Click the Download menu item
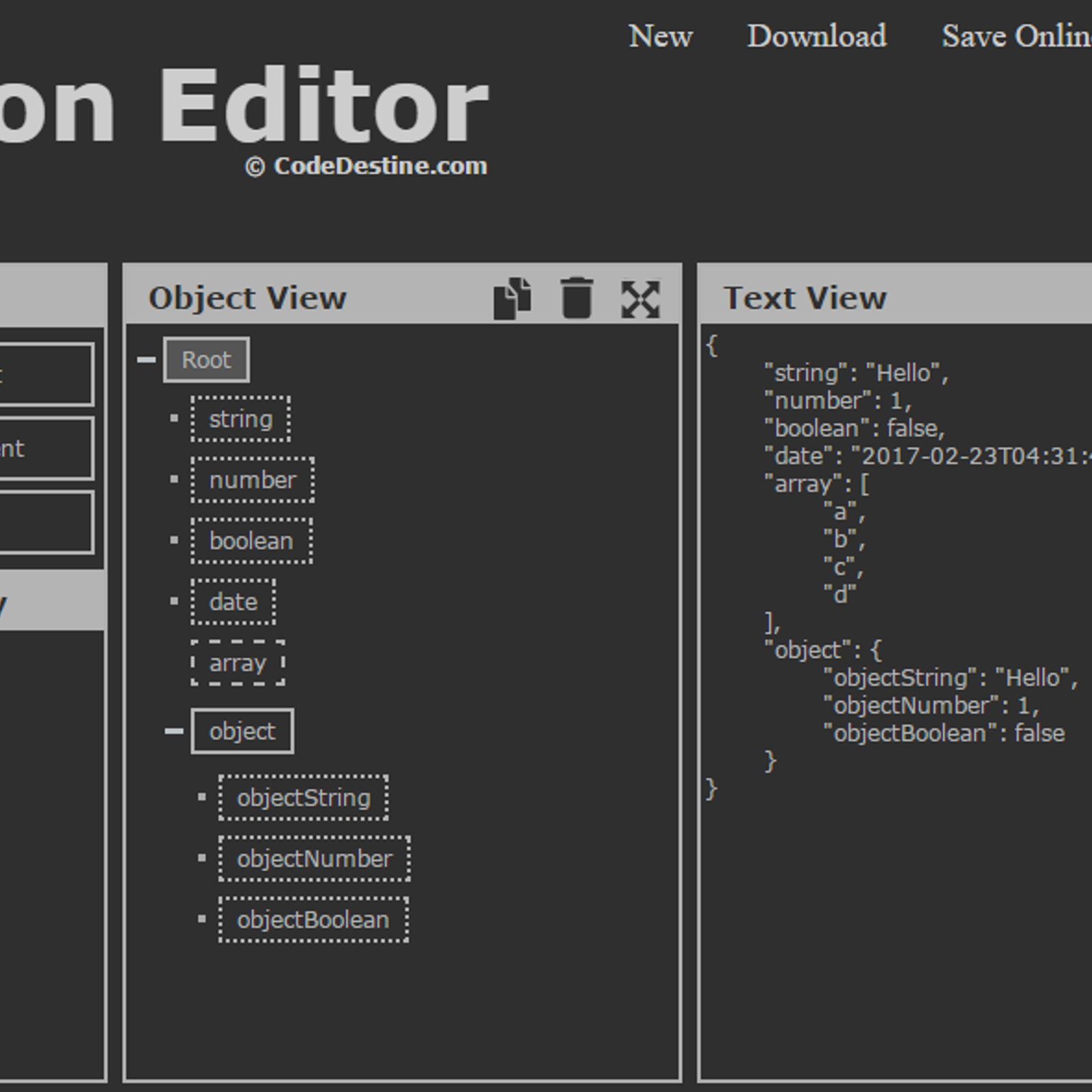Screen dimensions: 1092x1092 pyautogui.click(x=817, y=36)
